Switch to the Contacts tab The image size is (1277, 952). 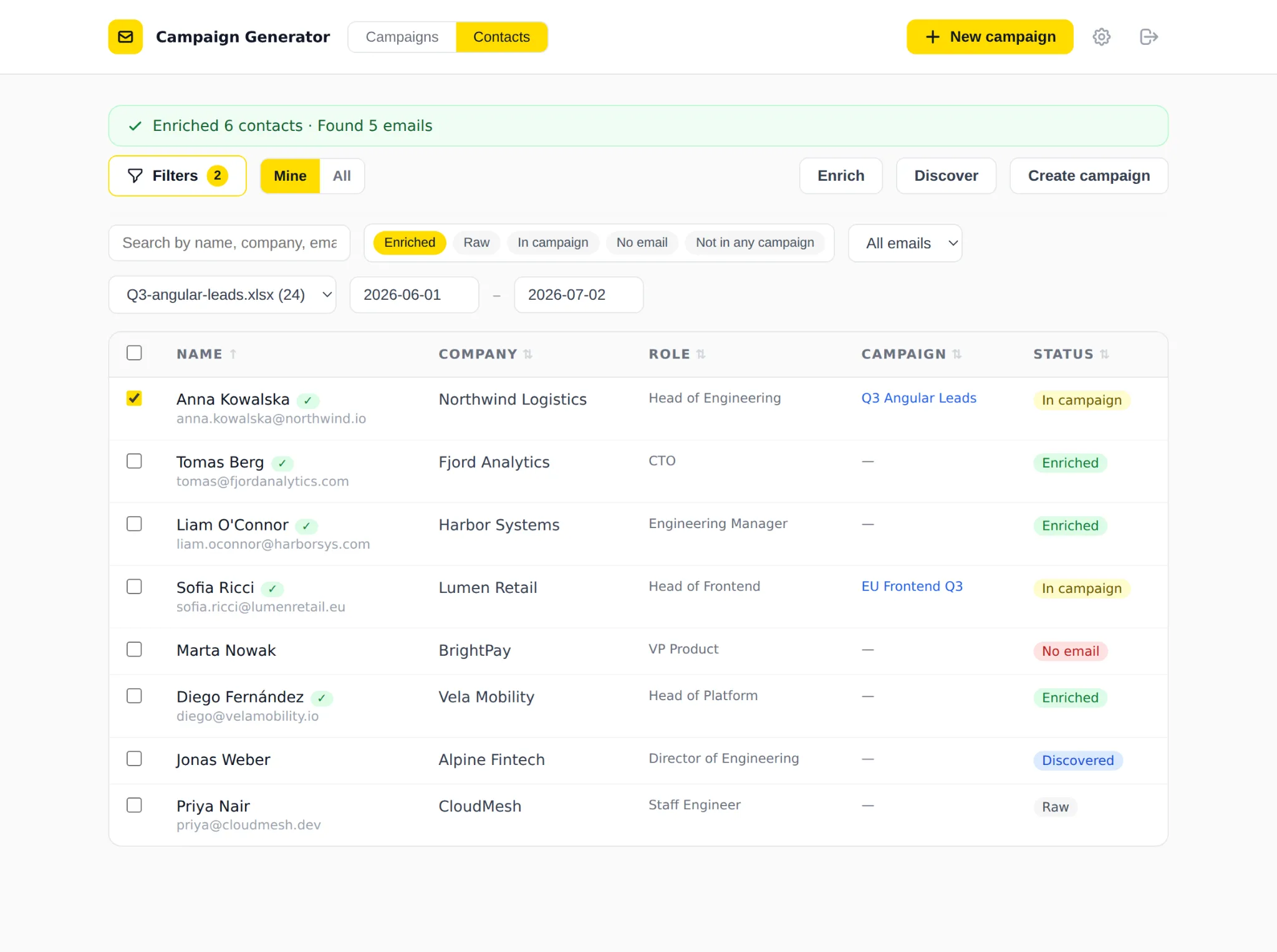[x=501, y=37]
